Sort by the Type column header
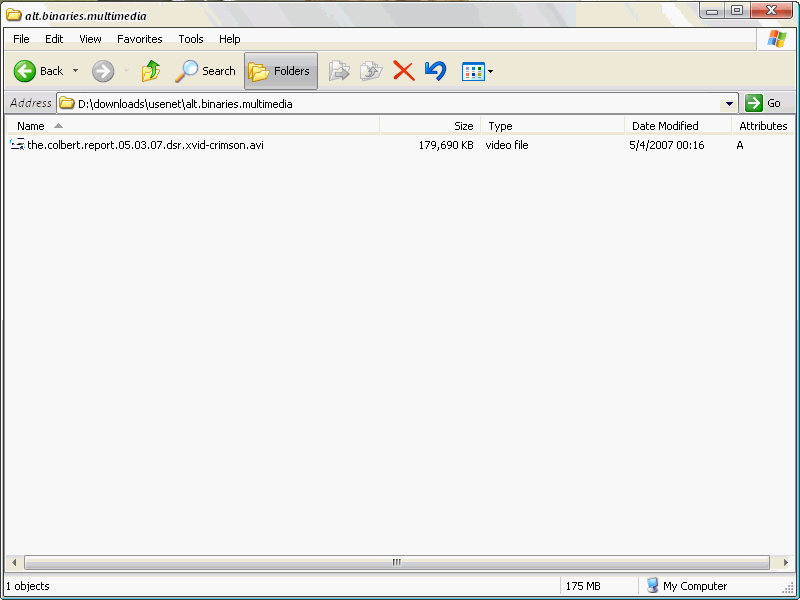800x600 pixels. point(553,126)
